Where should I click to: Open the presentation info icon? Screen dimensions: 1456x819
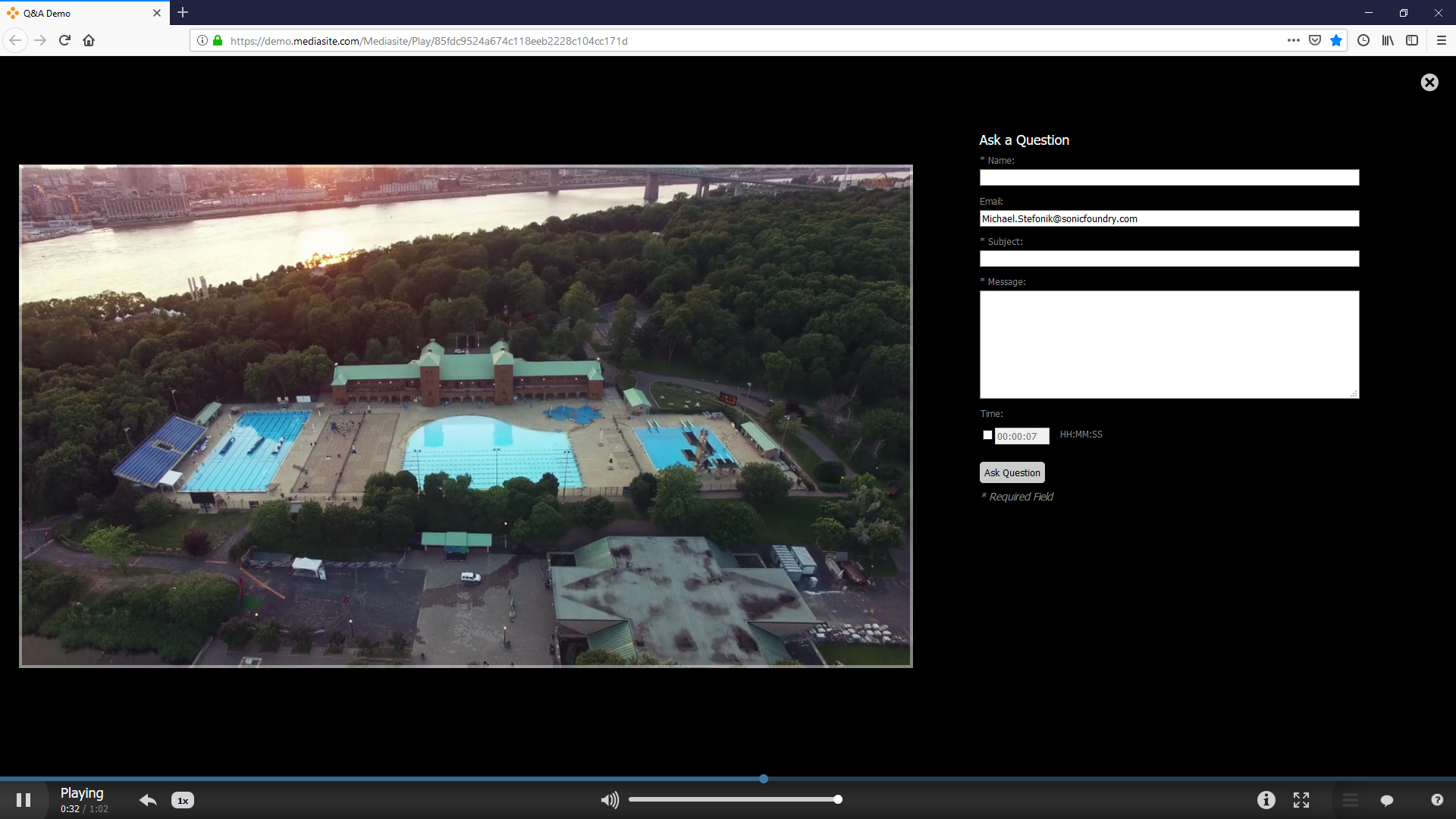(1266, 800)
